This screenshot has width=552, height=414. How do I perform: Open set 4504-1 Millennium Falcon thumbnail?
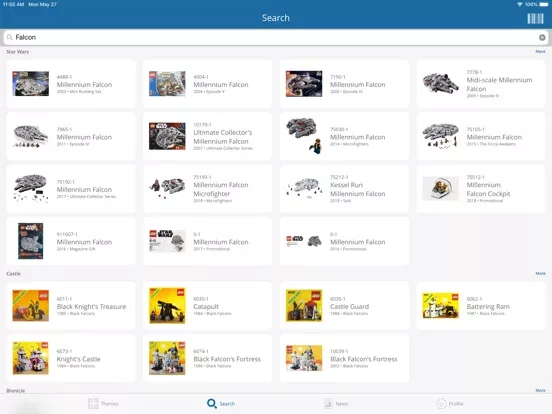point(167,83)
